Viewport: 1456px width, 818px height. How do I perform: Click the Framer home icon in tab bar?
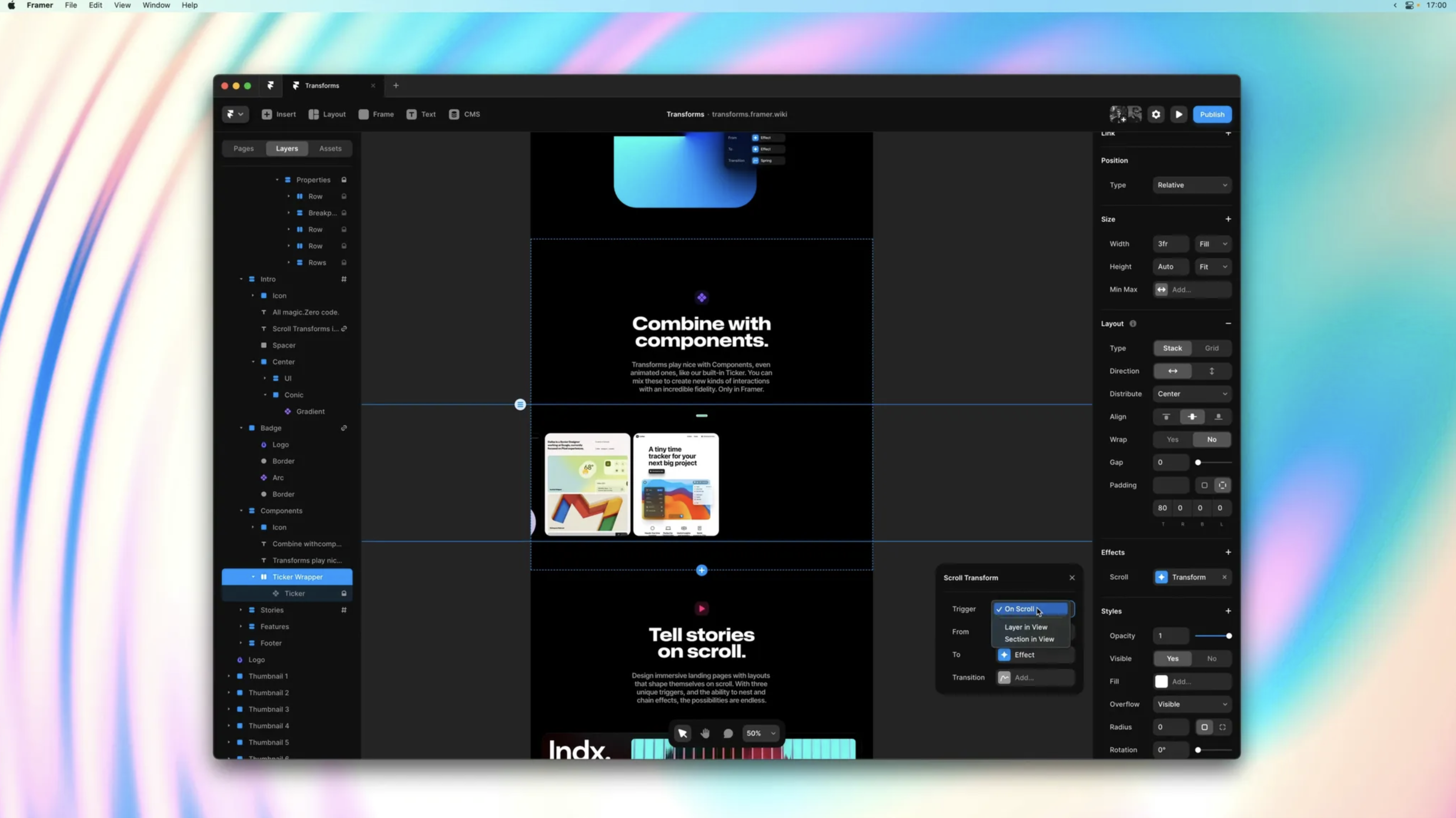click(x=270, y=85)
